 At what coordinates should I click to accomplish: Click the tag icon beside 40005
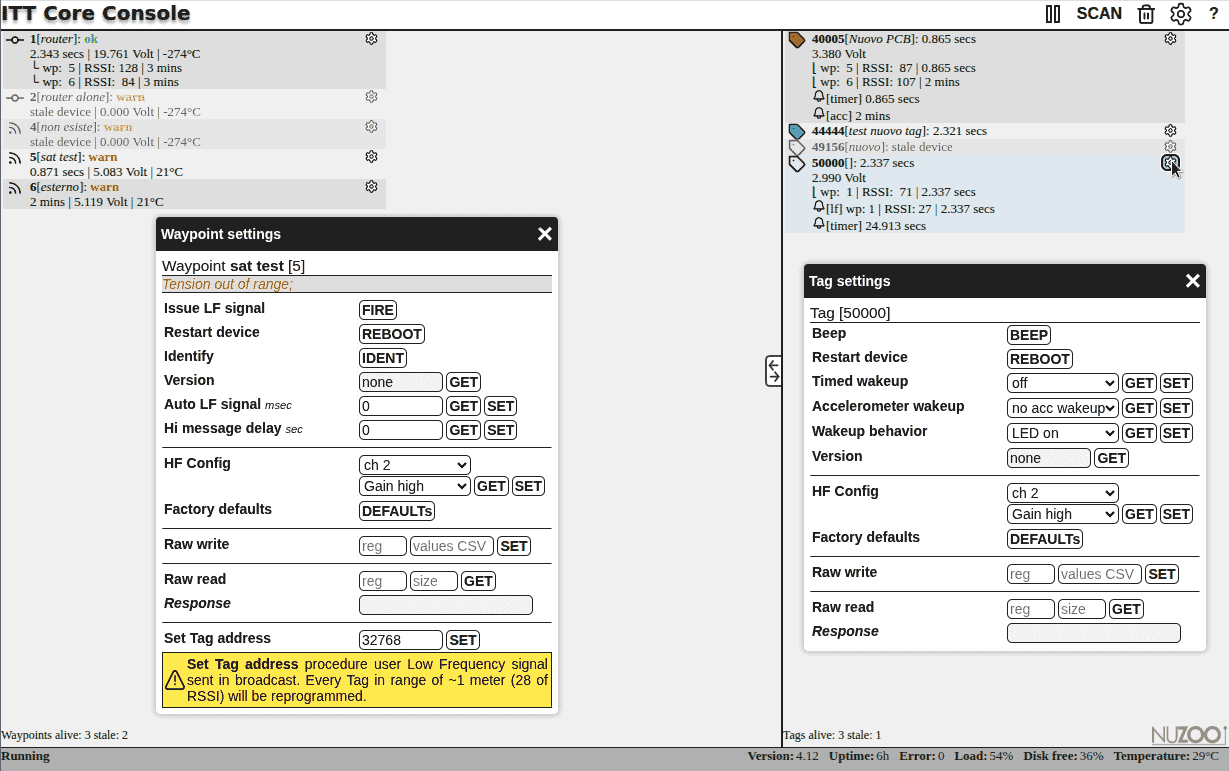tap(797, 40)
